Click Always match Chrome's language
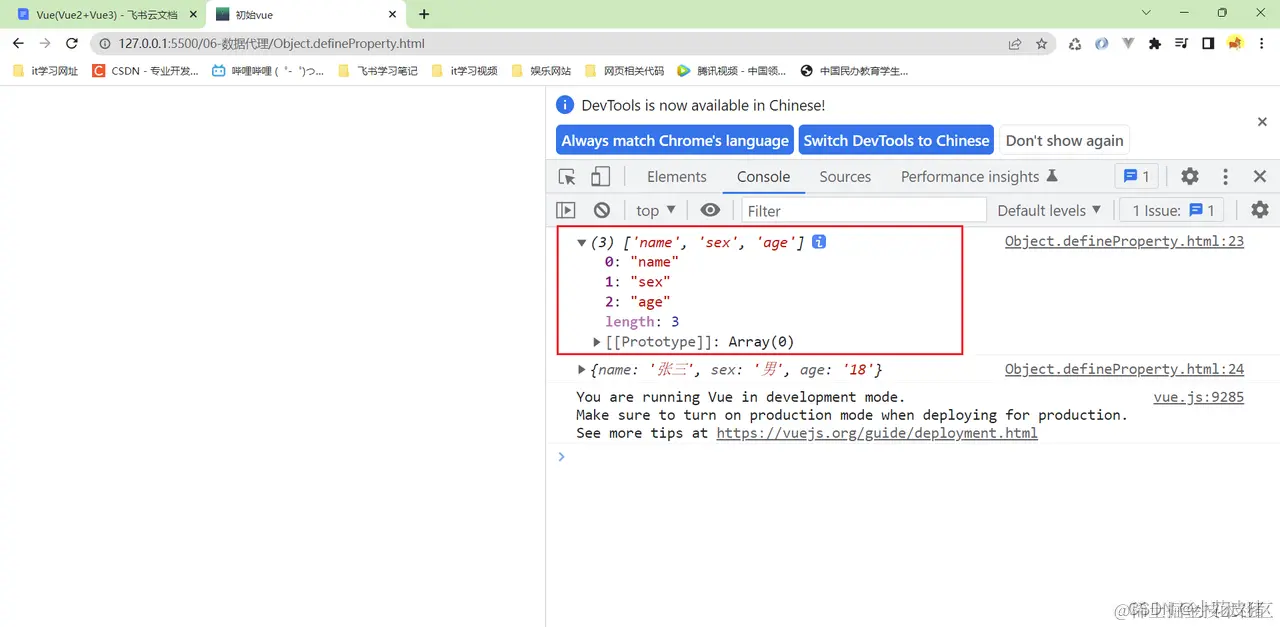The image size is (1280, 627). click(675, 141)
